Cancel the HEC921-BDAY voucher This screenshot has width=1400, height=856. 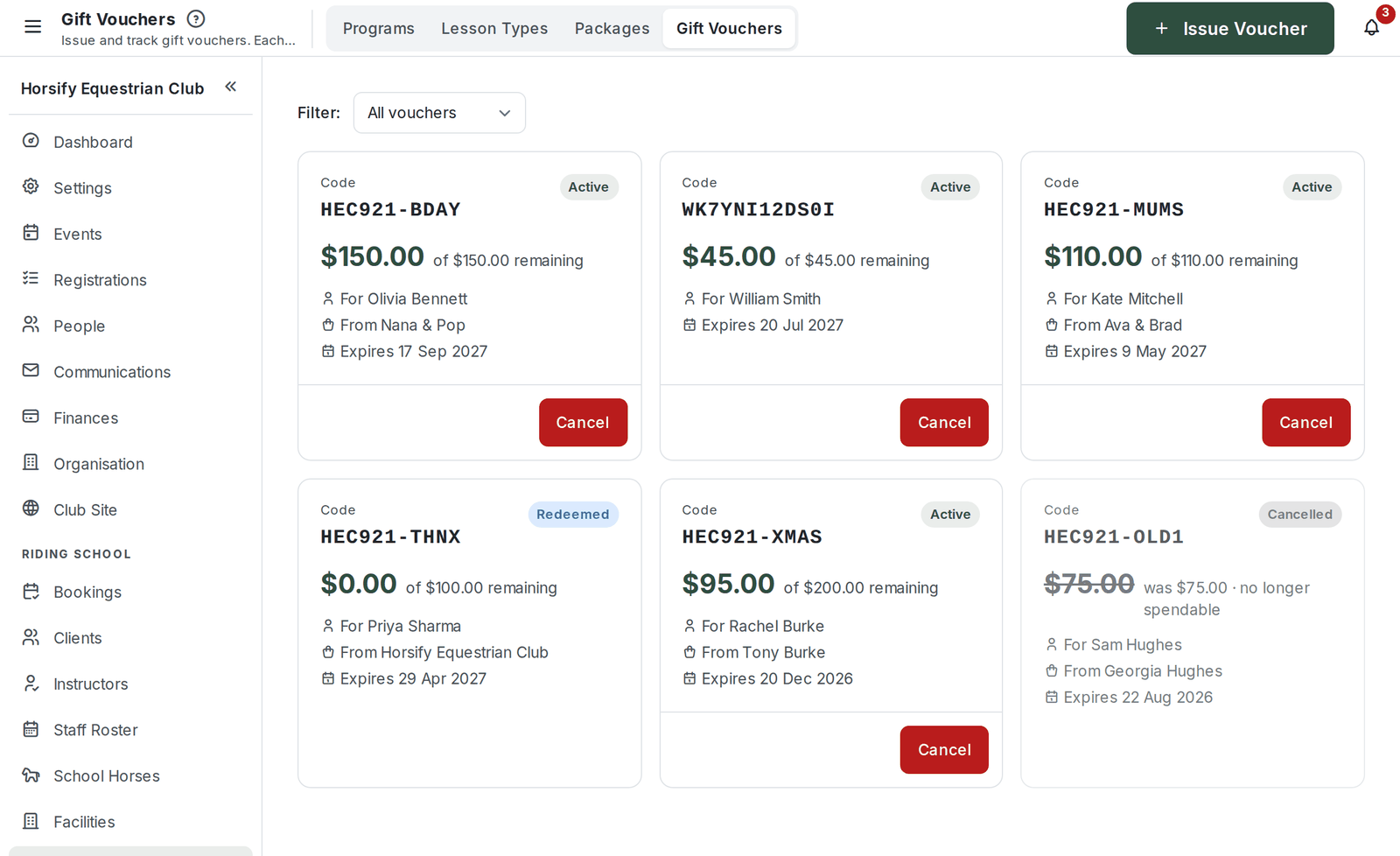pos(583,423)
